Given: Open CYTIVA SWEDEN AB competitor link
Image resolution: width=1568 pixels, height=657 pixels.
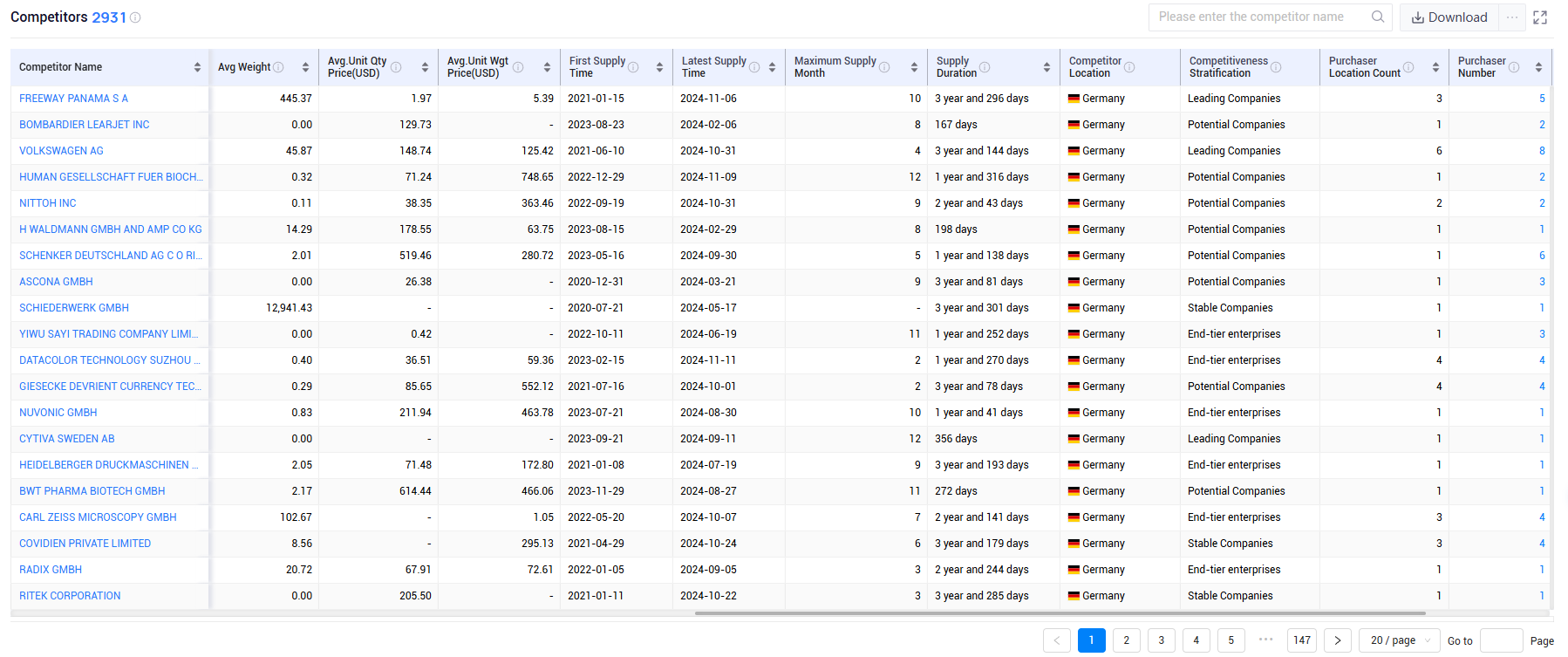Looking at the screenshot, I should [x=67, y=439].
